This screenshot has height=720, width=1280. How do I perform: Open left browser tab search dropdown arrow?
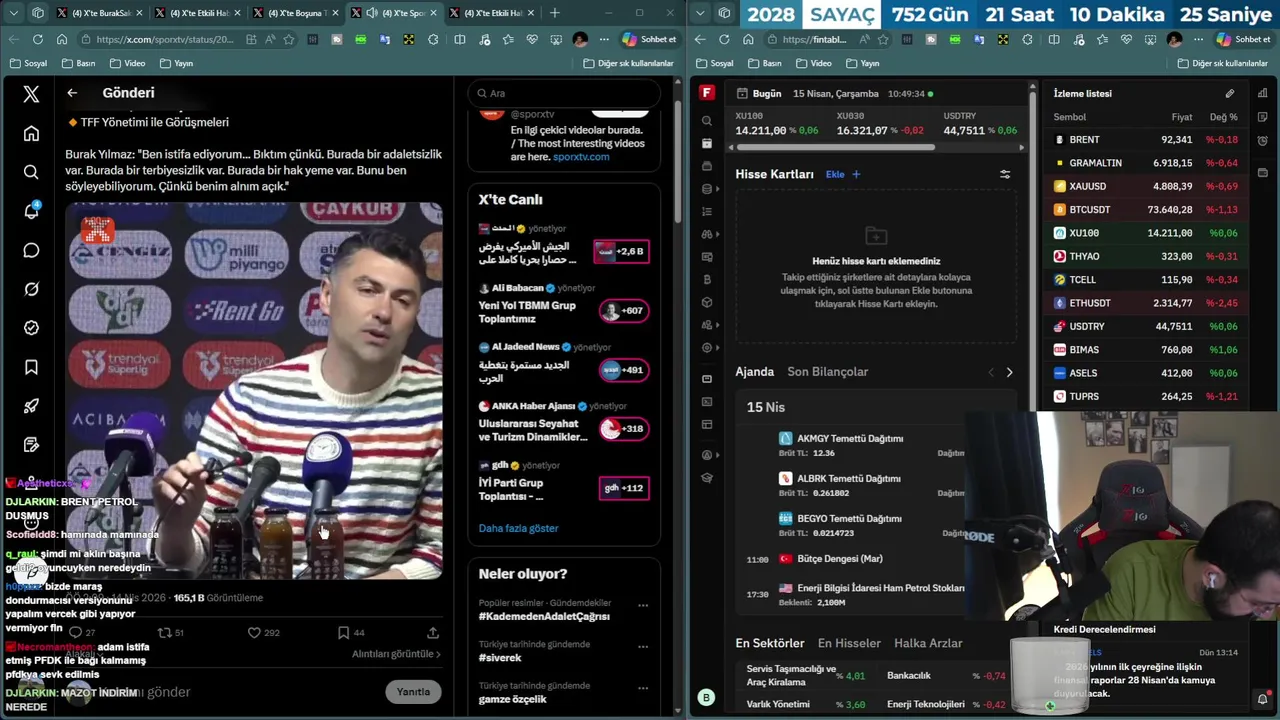(14, 13)
